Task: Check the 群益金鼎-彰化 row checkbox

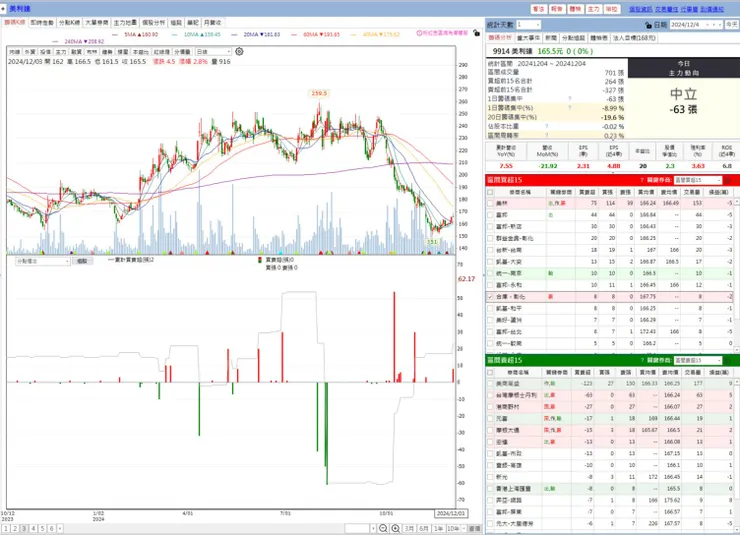Action: [490, 238]
